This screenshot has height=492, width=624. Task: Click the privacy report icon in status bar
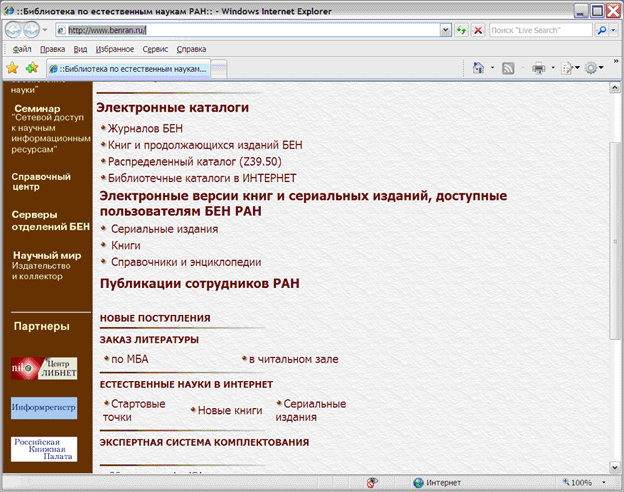(x=372, y=482)
